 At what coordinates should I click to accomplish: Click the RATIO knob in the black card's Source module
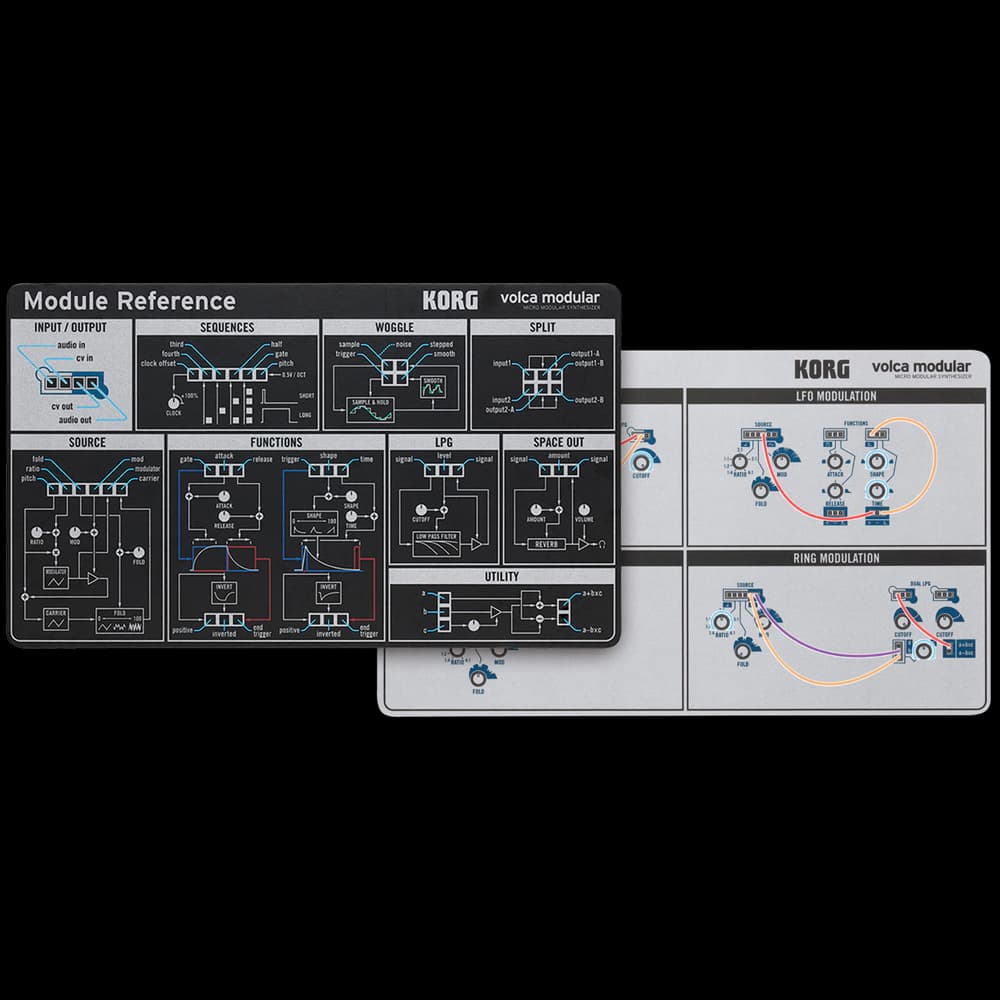click(36, 532)
